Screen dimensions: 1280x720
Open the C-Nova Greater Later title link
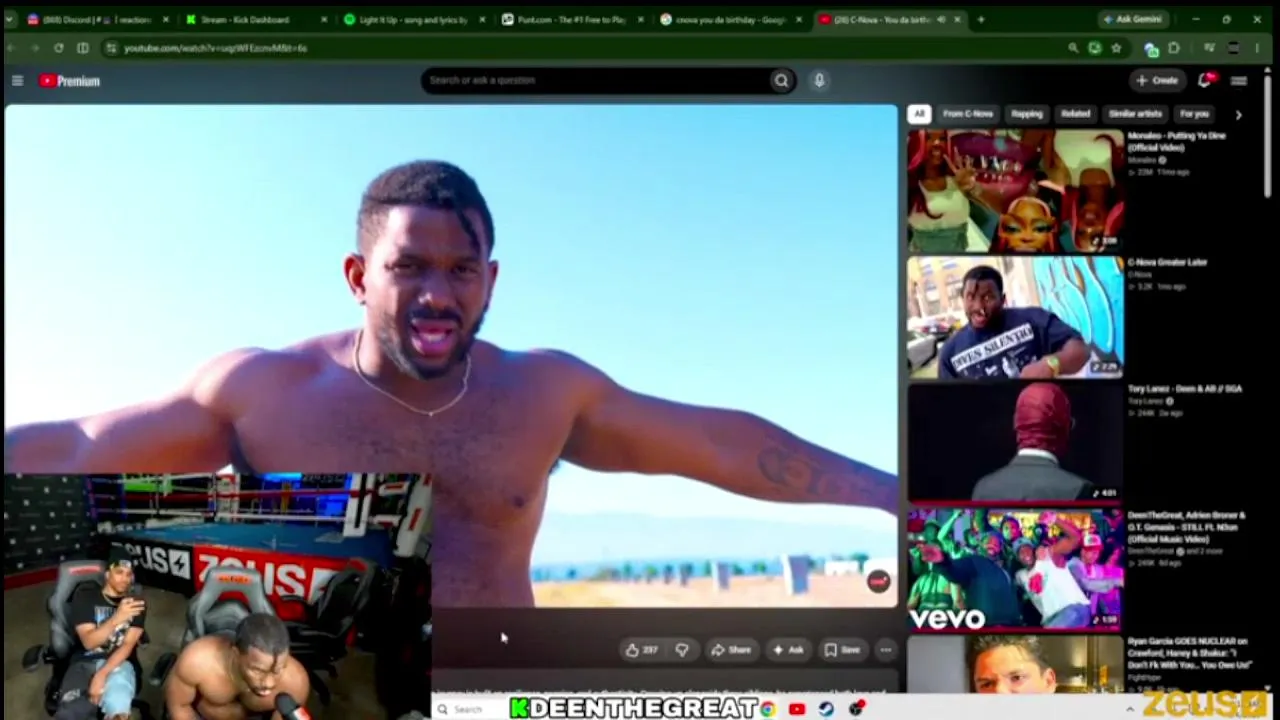pyautogui.click(x=1168, y=262)
